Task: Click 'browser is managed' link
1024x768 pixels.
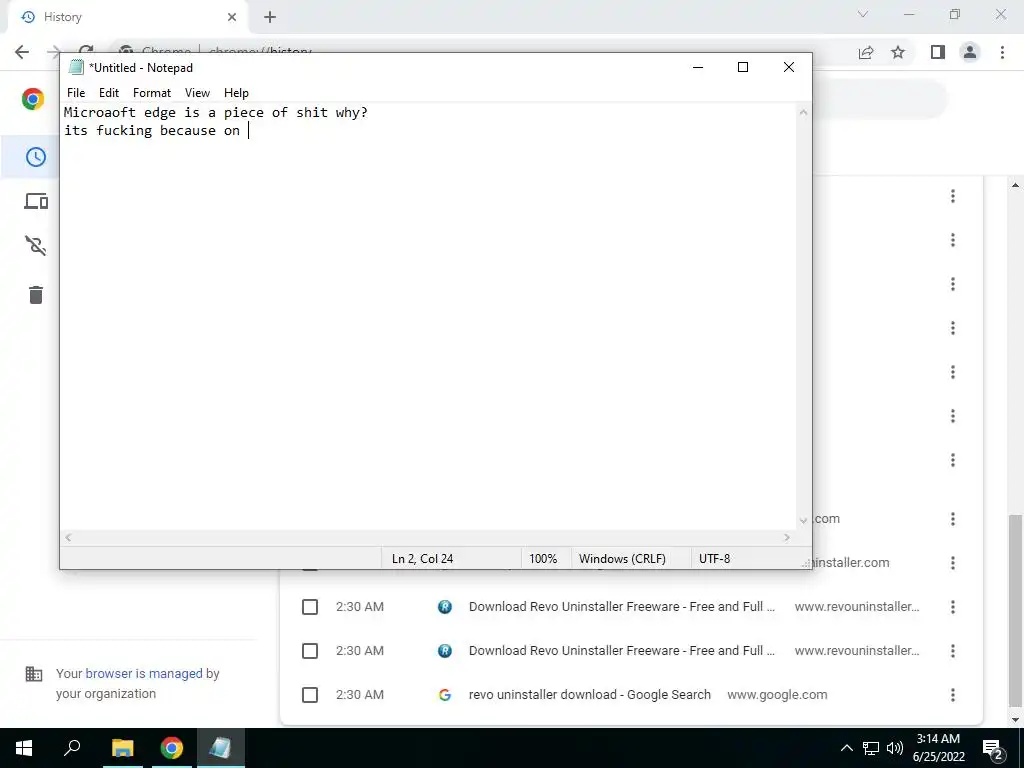Action: click(144, 673)
